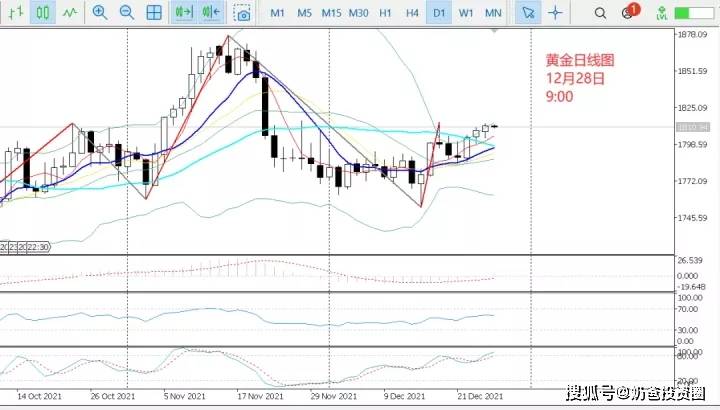Select the M5 timeframe

[x=304, y=13]
